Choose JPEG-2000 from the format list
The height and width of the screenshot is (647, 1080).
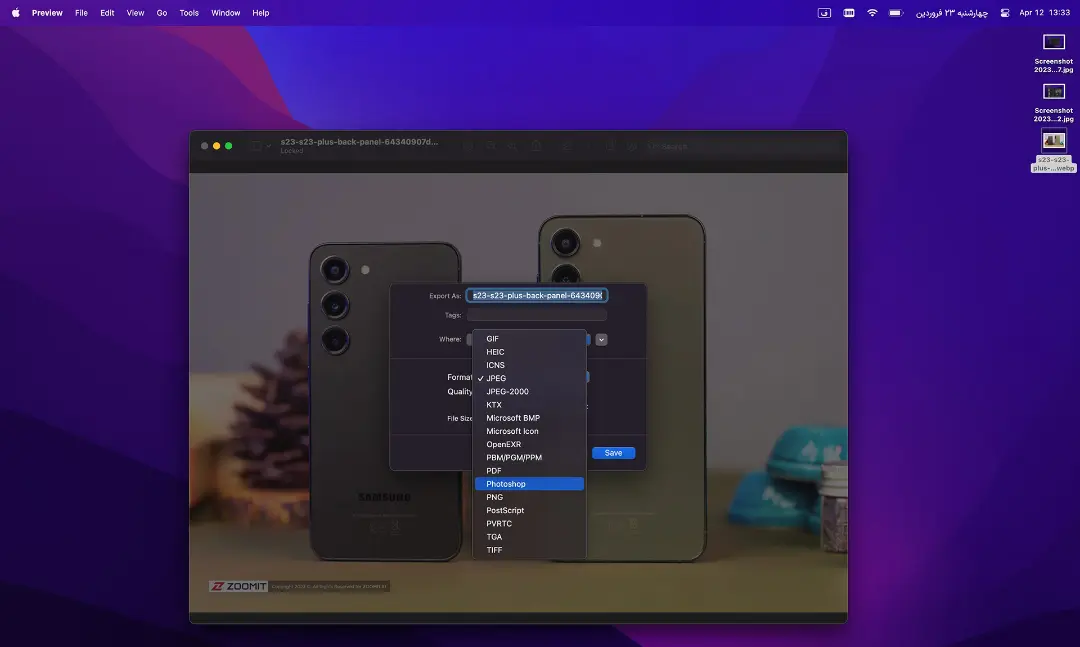pyautogui.click(x=529, y=391)
